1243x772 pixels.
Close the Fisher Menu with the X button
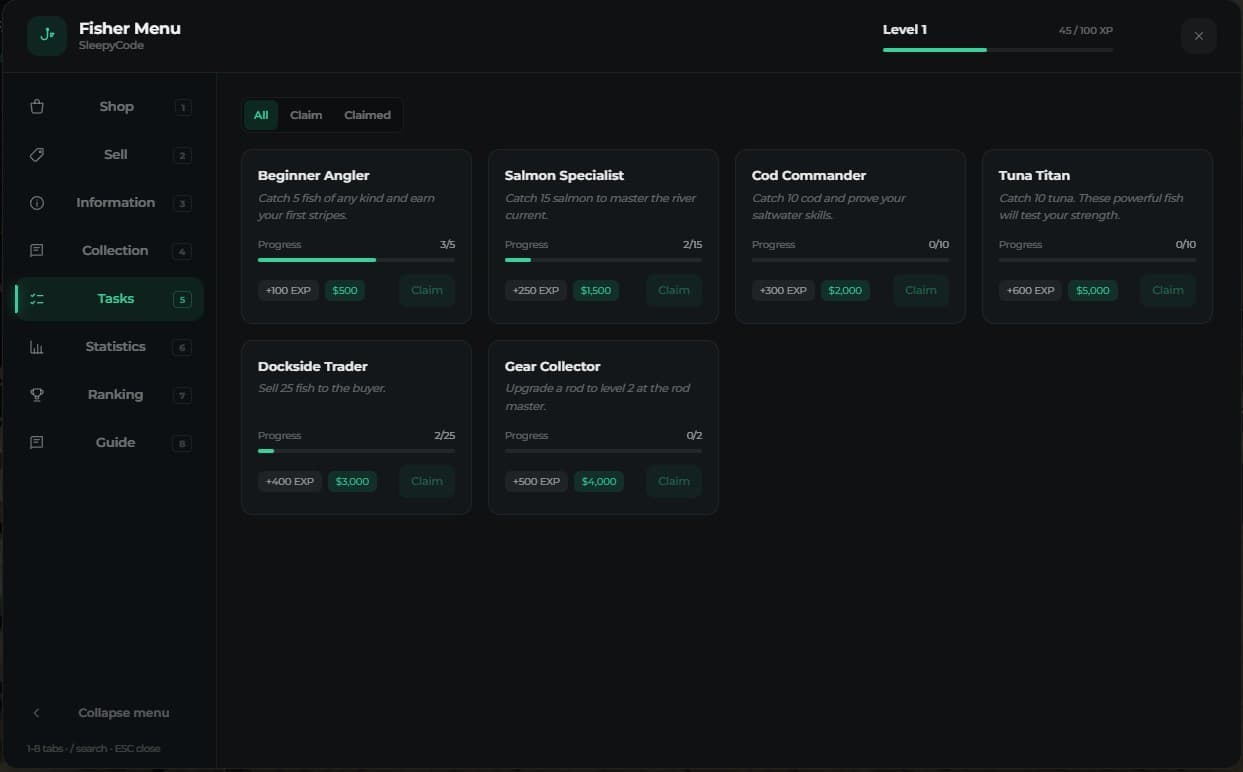tap(1199, 36)
